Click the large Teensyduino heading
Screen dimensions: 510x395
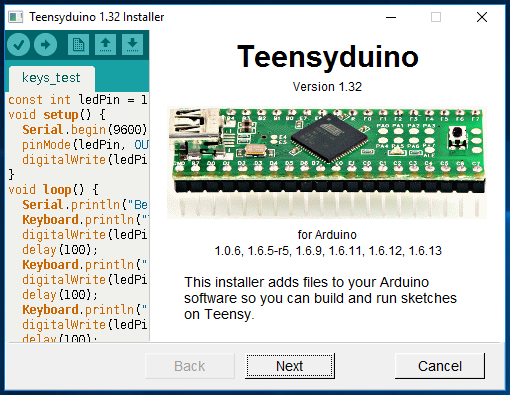[x=328, y=57]
